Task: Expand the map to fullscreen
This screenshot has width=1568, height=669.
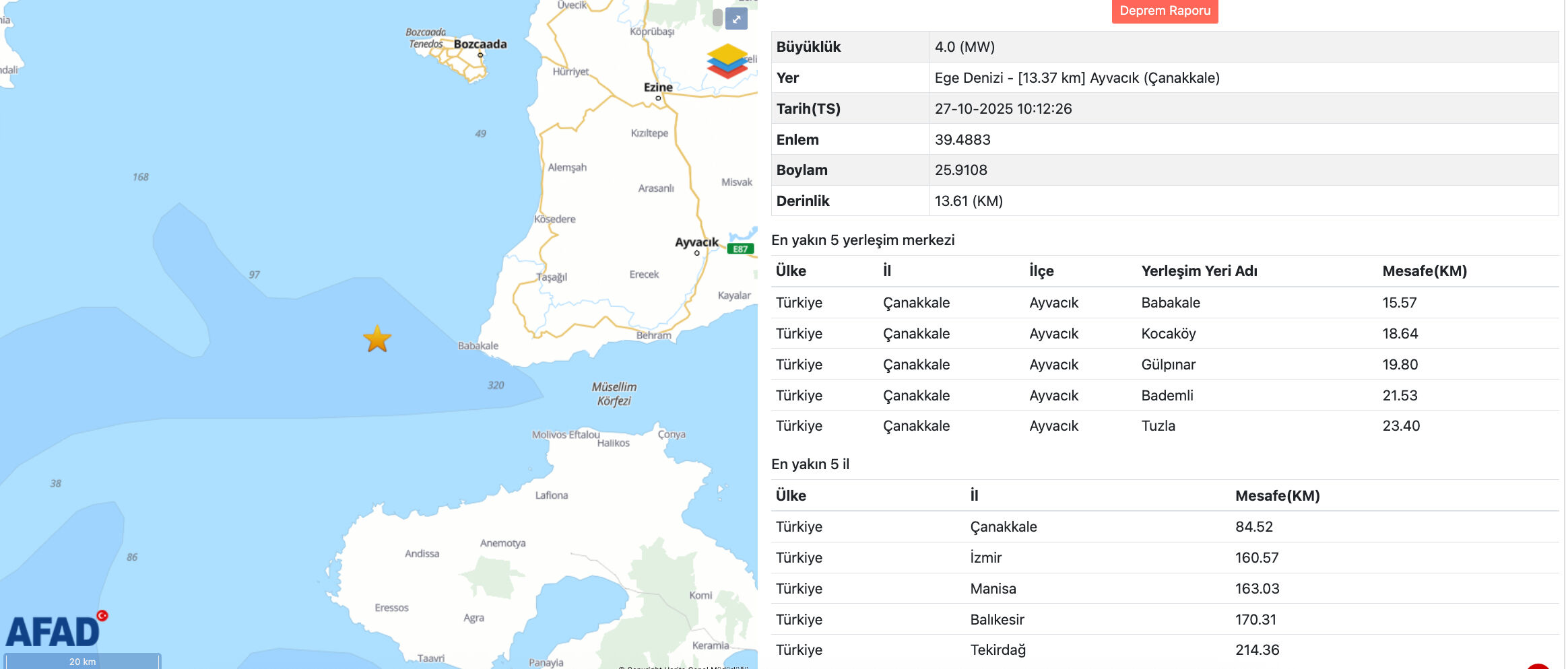Action: click(736, 19)
